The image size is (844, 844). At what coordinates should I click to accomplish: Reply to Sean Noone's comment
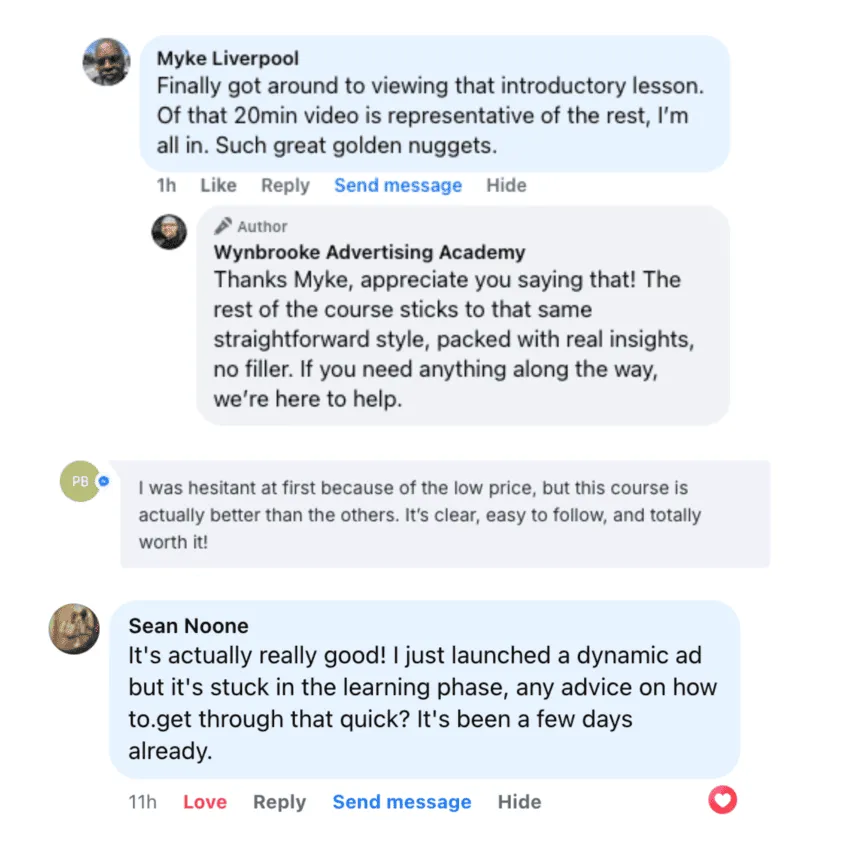point(279,802)
